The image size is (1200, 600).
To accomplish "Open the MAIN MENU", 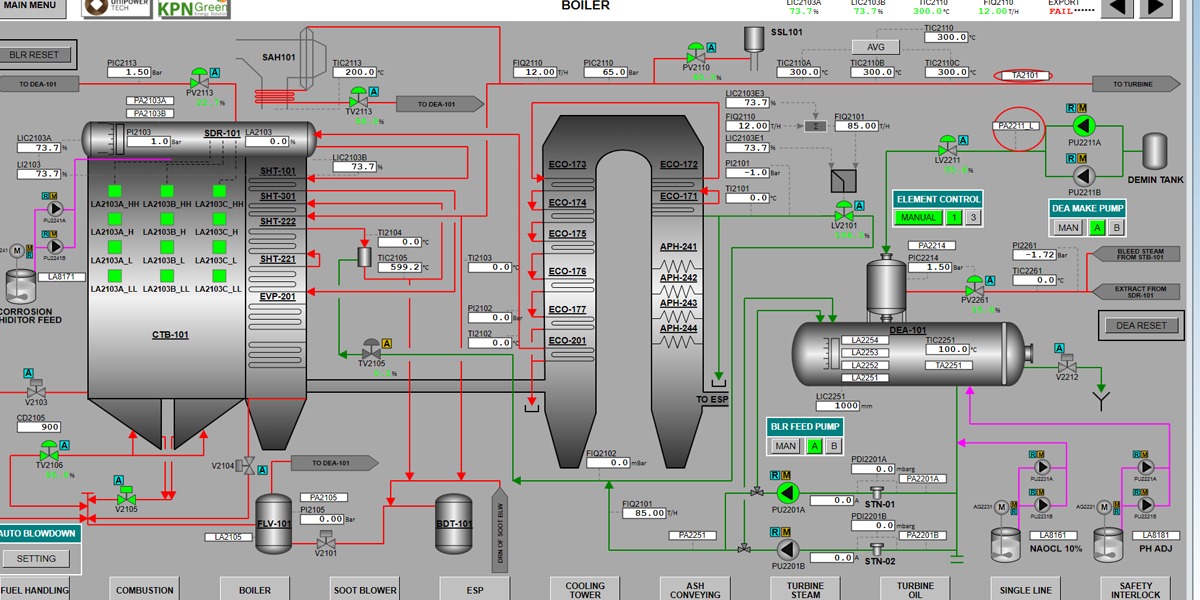I will (x=30, y=7).
